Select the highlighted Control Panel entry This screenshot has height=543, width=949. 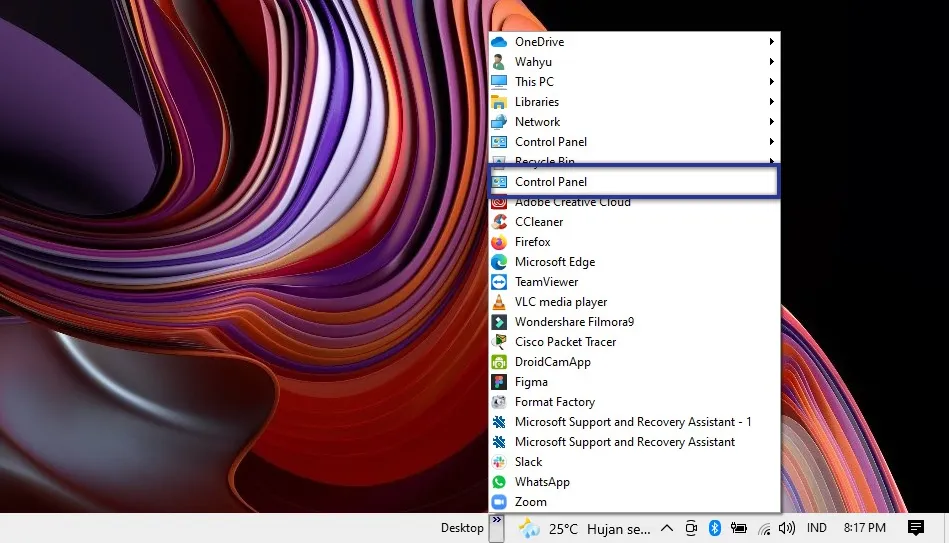632,182
